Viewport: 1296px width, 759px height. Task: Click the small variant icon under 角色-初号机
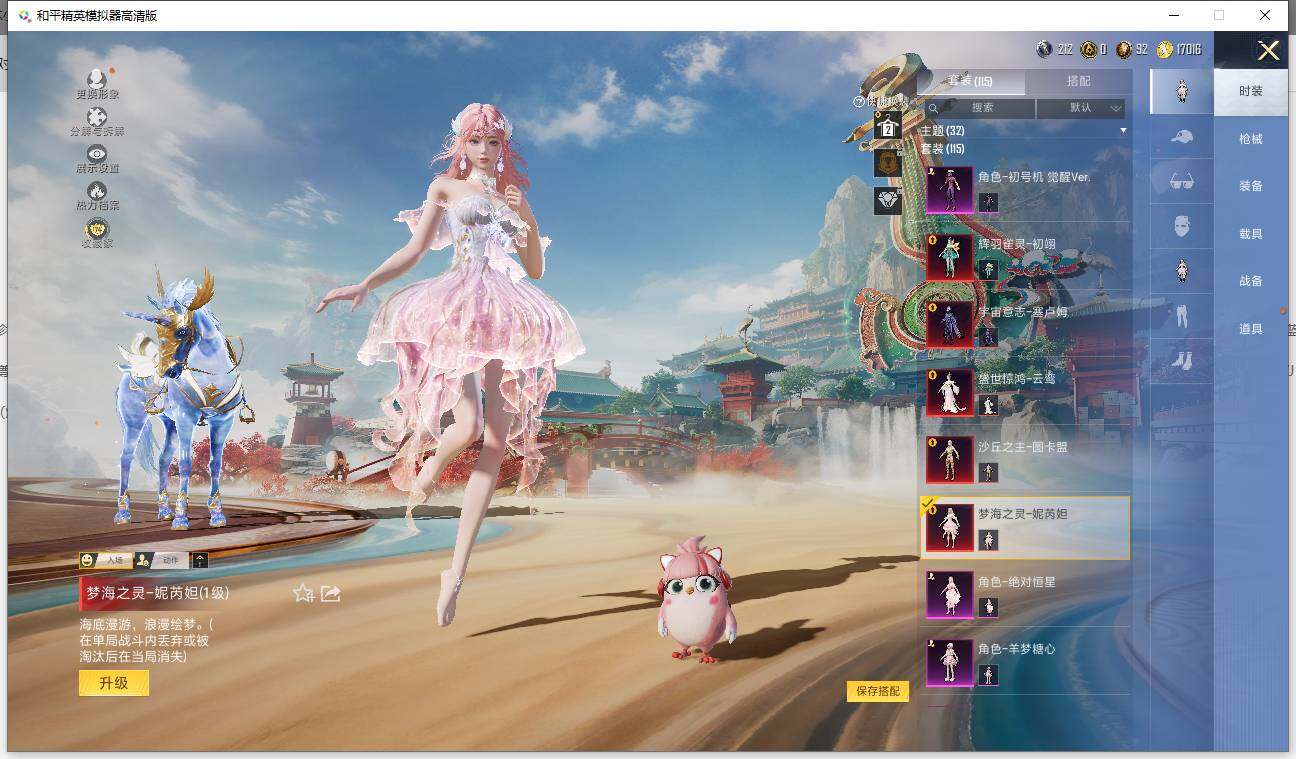pyautogui.click(x=988, y=203)
